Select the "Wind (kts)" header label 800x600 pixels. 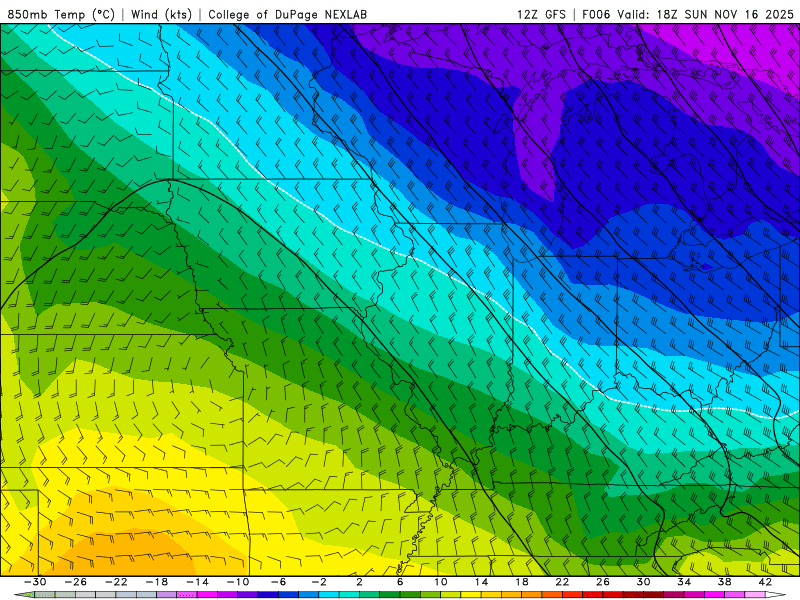[x=161, y=14]
